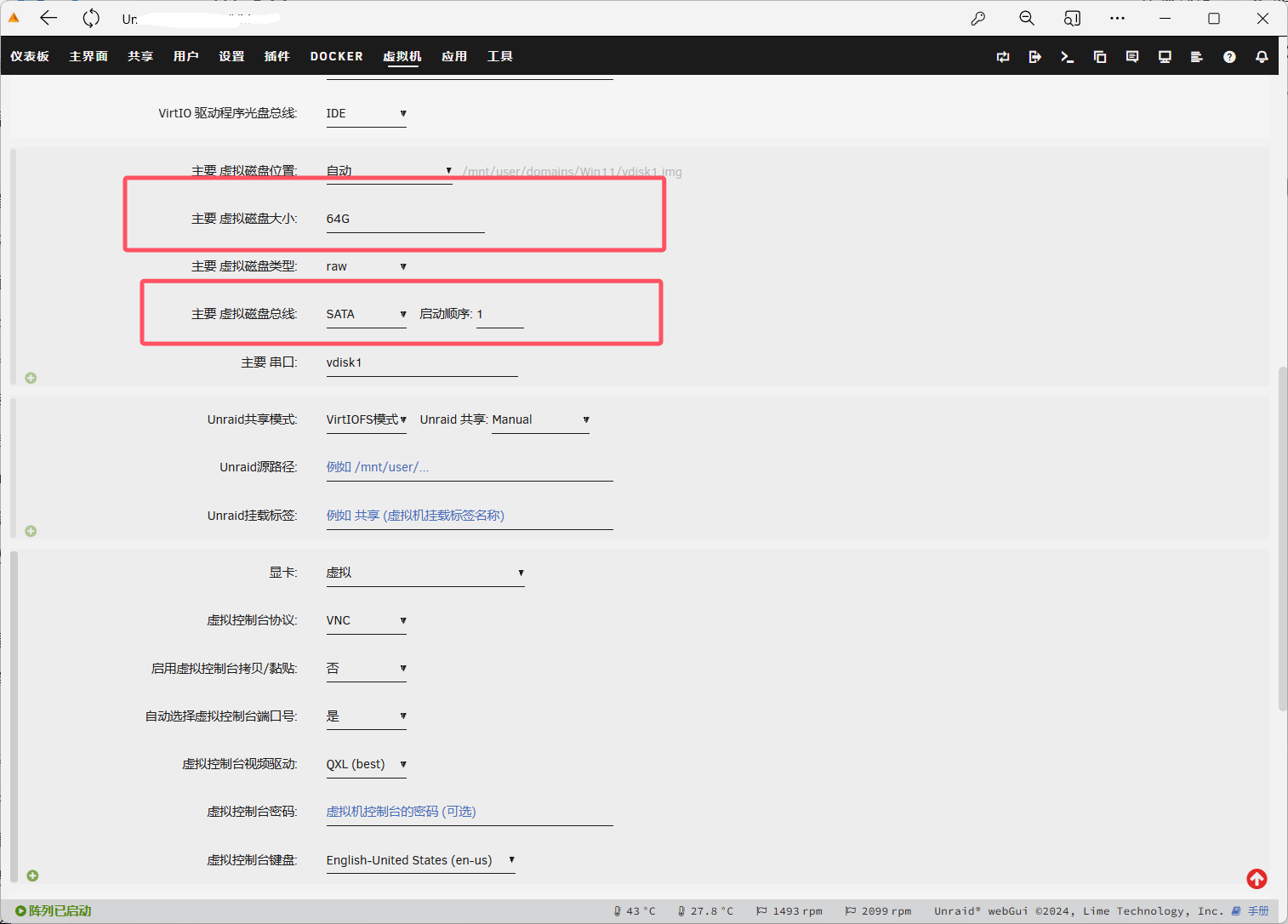Open the 仪表板 dashboard tab
The height and width of the screenshot is (924, 1288).
(x=30, y=57)
